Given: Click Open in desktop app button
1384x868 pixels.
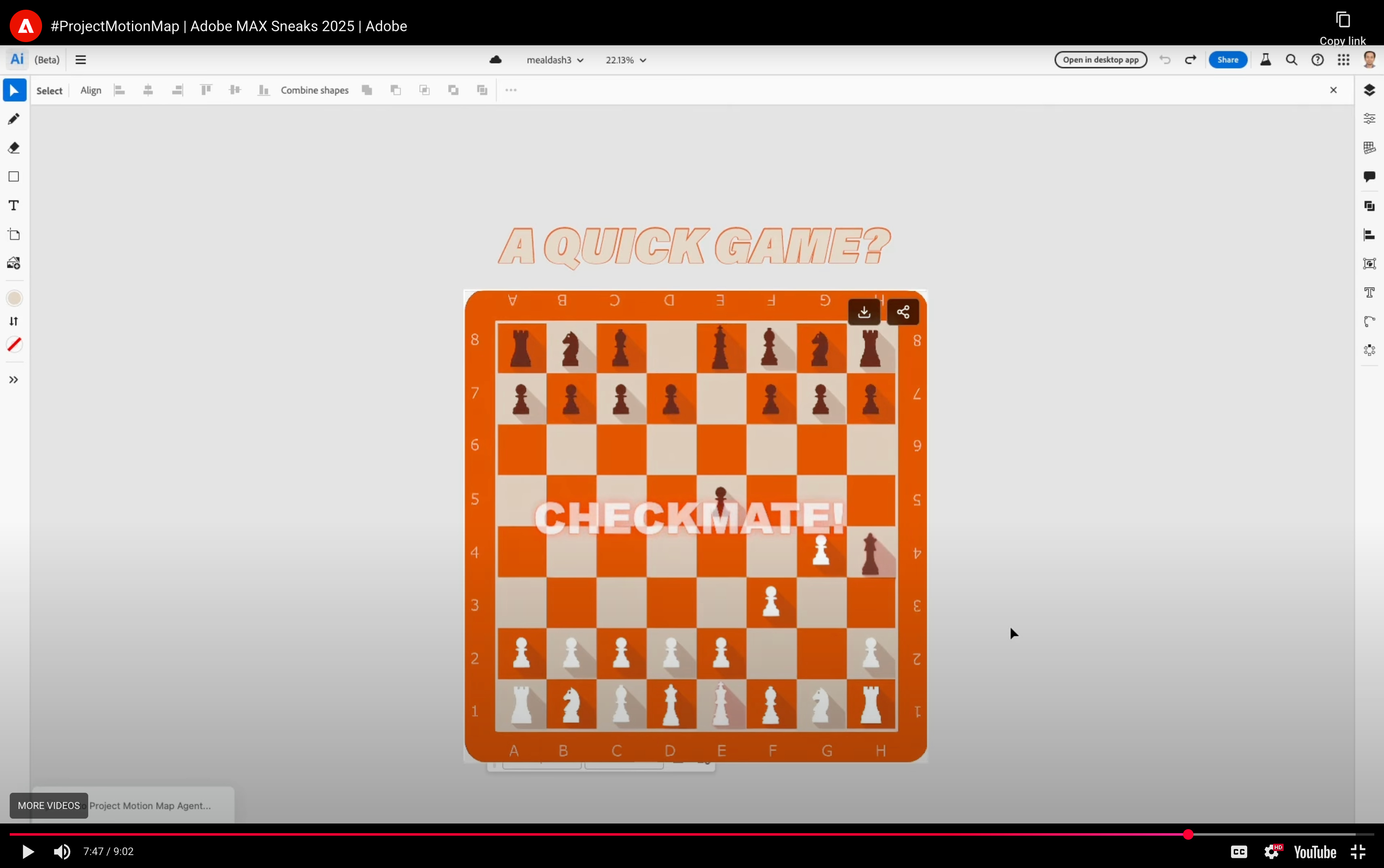Looking at the screenshot, I should [x=1100, y=60].
